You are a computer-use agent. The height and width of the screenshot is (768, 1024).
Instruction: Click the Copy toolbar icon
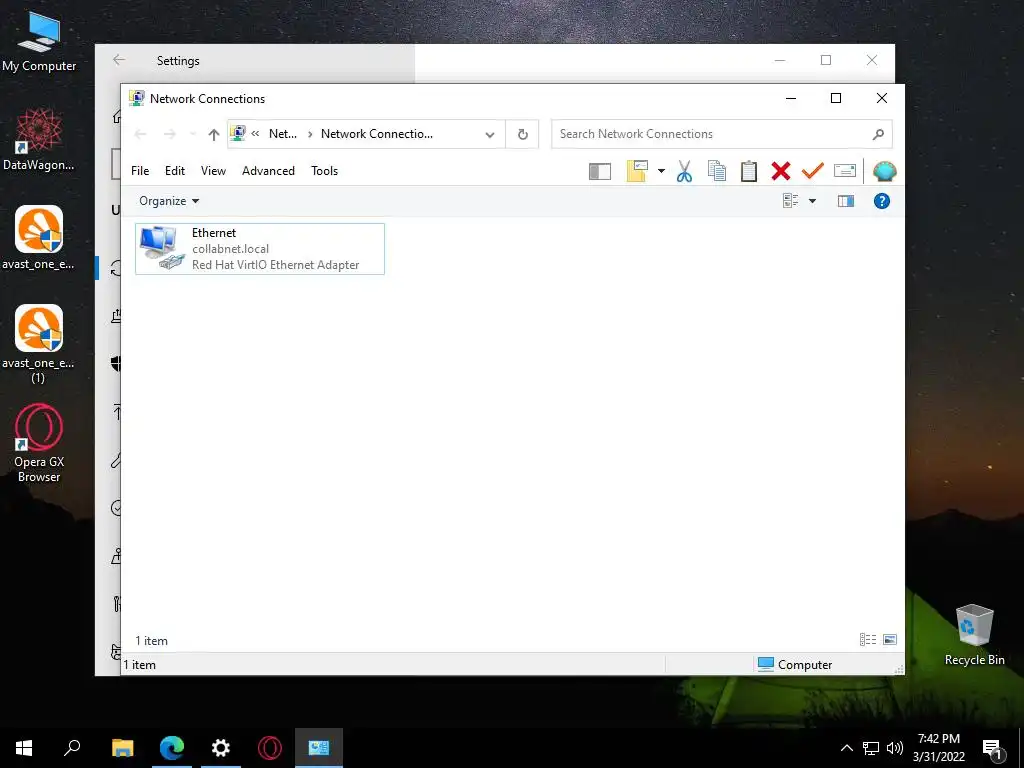point(716,171)
